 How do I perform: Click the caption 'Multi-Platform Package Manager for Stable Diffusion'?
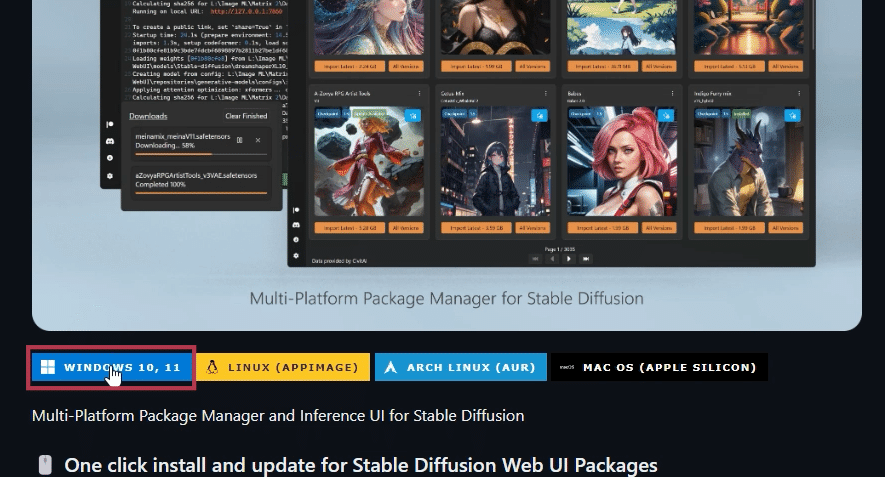[x=446, y=298]
